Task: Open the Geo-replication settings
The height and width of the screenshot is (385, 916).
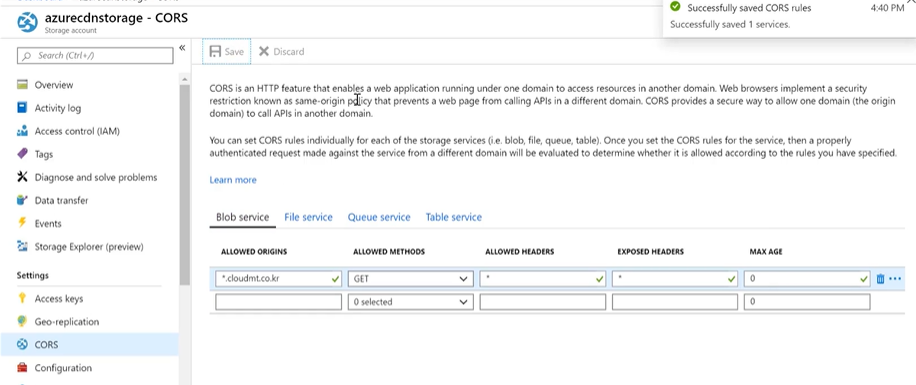Action: coord(67,321)
